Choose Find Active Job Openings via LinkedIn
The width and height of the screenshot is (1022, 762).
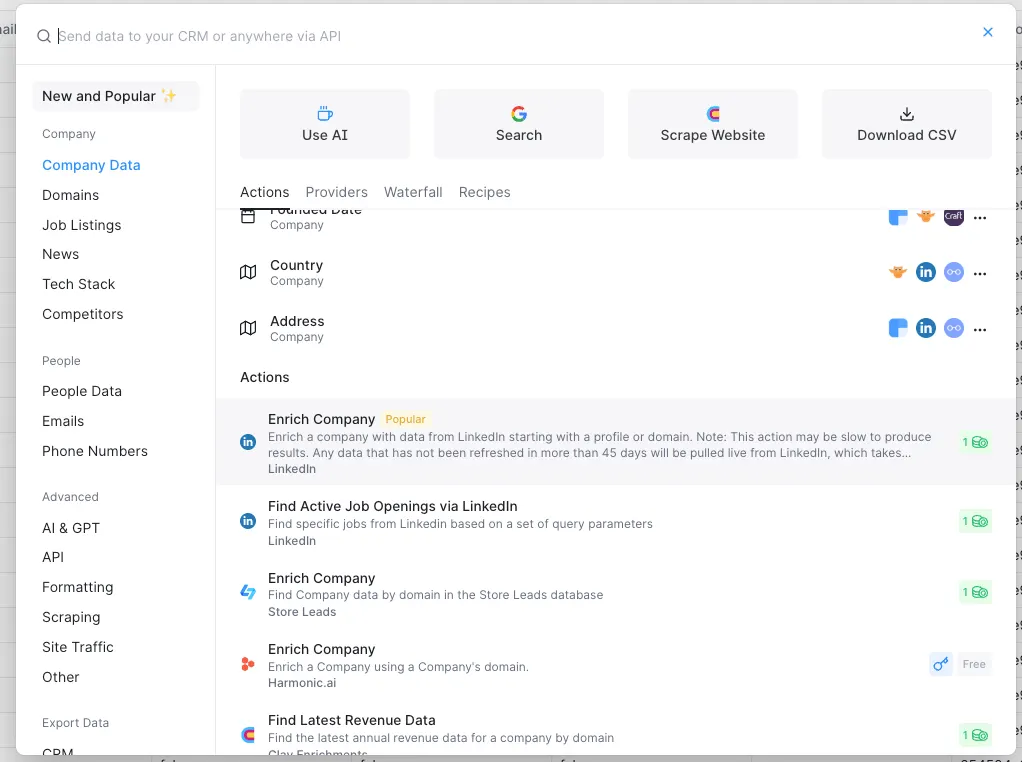coord(615,521)
